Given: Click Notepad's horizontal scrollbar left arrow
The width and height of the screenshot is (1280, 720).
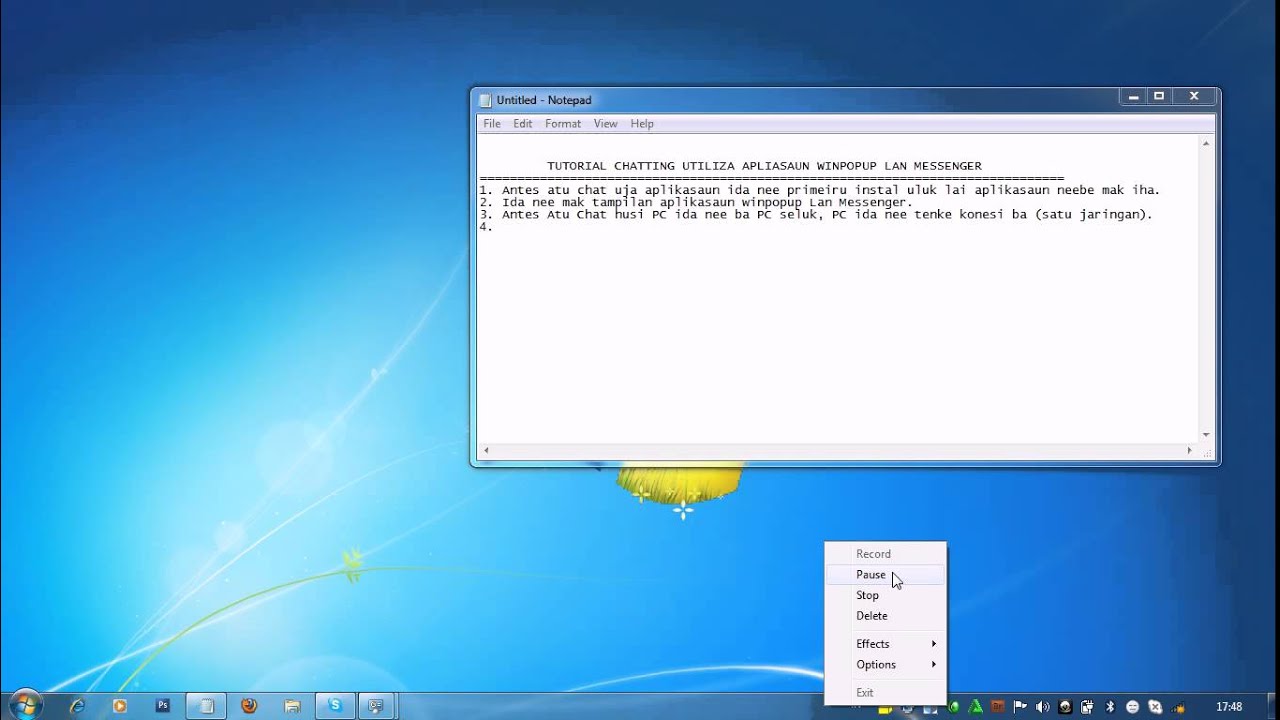Looking at the screenshot, I should 486,451.
